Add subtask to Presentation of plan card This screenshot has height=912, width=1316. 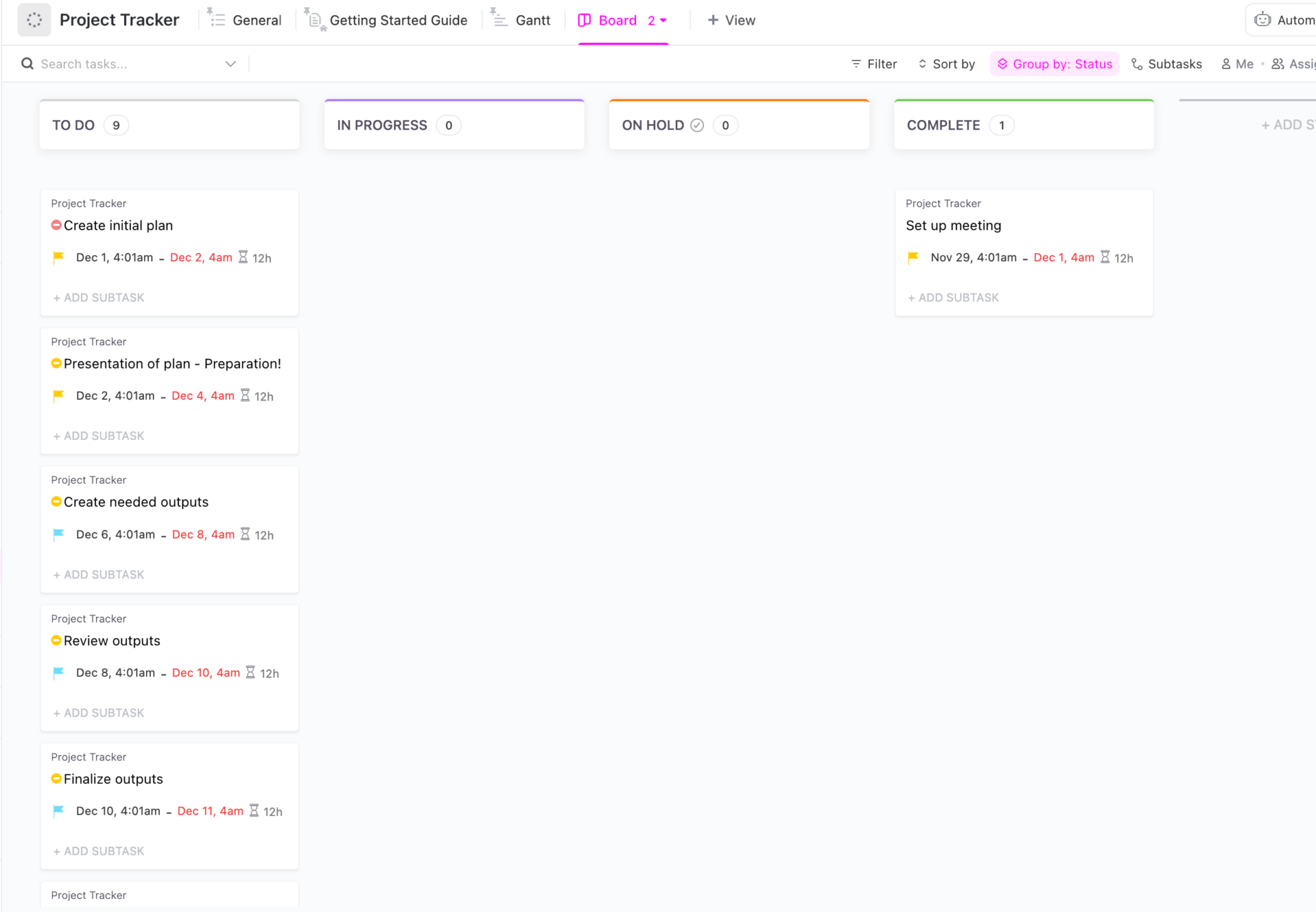click(x=99, y=436)
